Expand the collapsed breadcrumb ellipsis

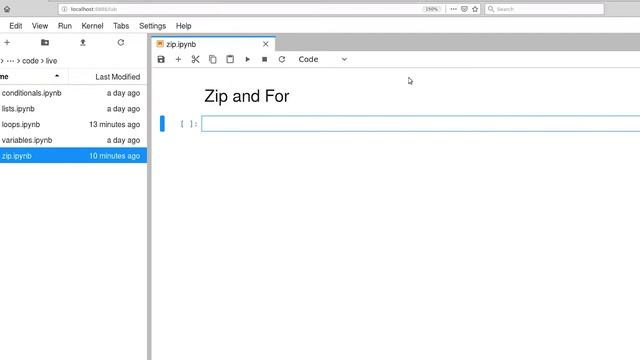[x=10, y=61]
